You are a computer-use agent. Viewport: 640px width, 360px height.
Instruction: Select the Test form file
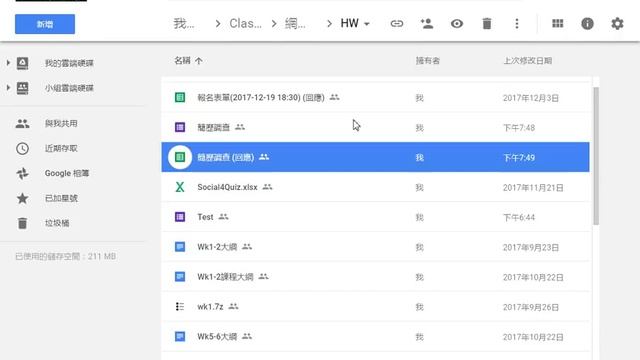(x=376, y=217)
